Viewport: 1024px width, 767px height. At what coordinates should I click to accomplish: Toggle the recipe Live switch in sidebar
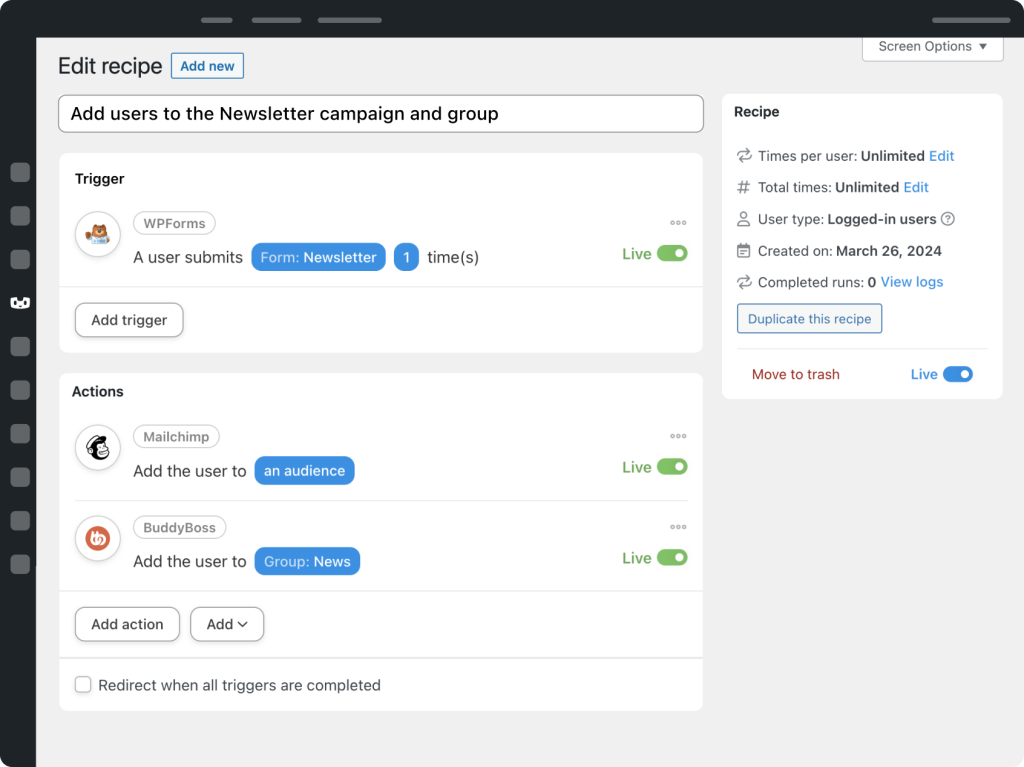click(957, 374)
